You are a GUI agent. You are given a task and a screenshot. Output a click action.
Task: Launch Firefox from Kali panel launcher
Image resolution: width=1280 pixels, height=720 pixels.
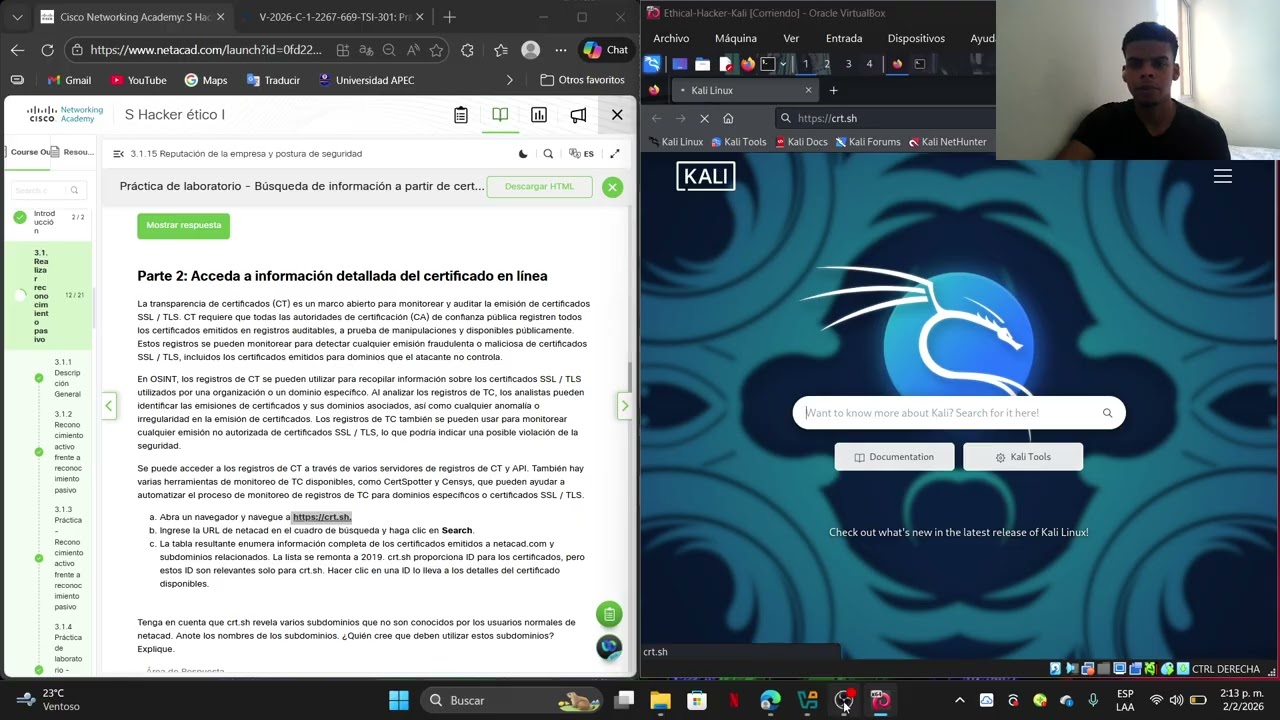coord(746,64)
